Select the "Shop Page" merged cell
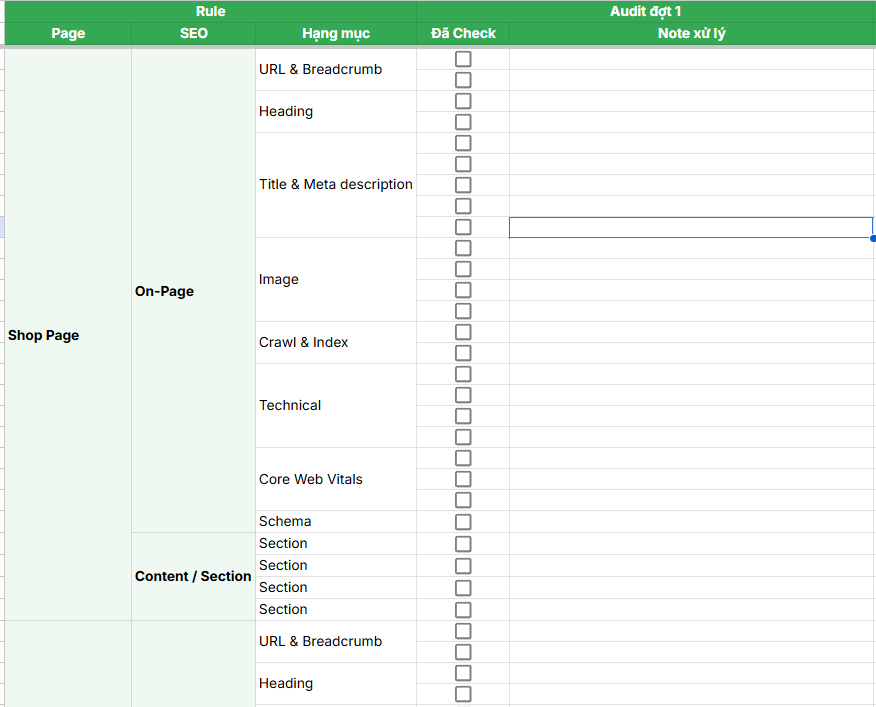Screen dimensions: 876x707 point(68,335)
